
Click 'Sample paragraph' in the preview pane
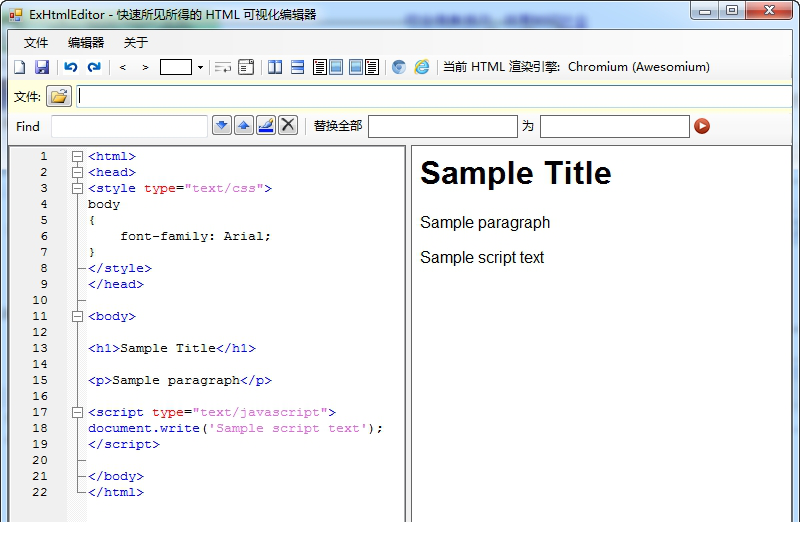(x=485, y=223)
